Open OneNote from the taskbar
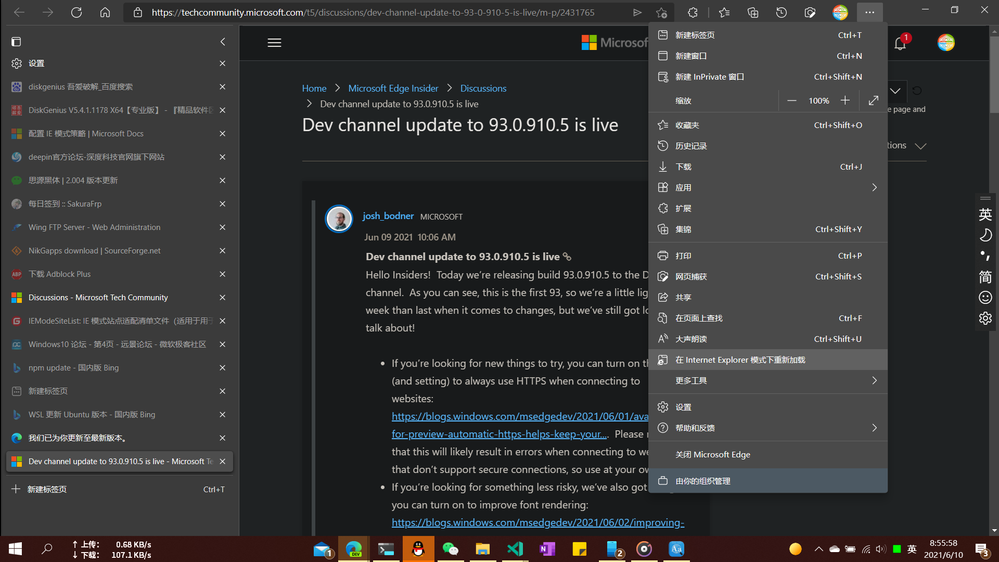Viewport: 999px width, 562px height. pos(547,549)
